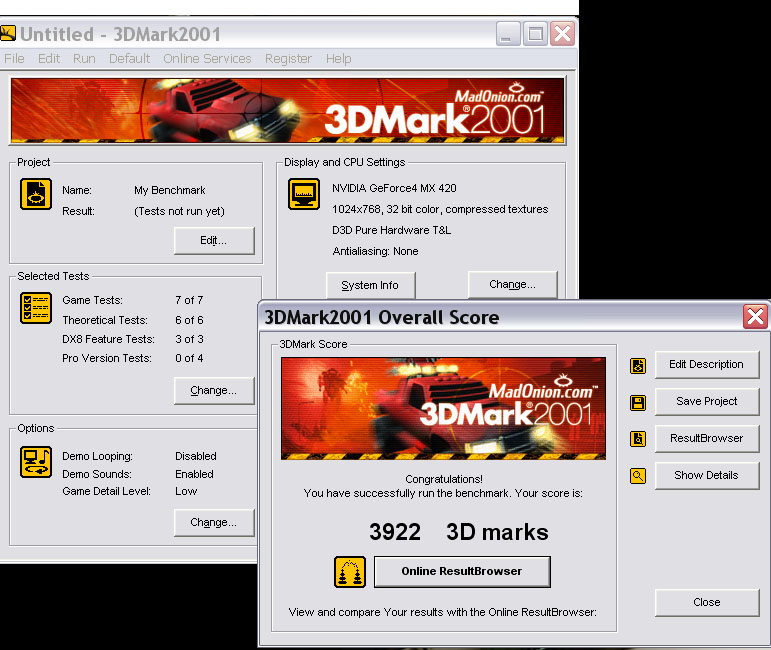Screen dimensions: 771x650
Task: Click Demo Looping 'Disabled' value
Action: click(x=196, y=456)
